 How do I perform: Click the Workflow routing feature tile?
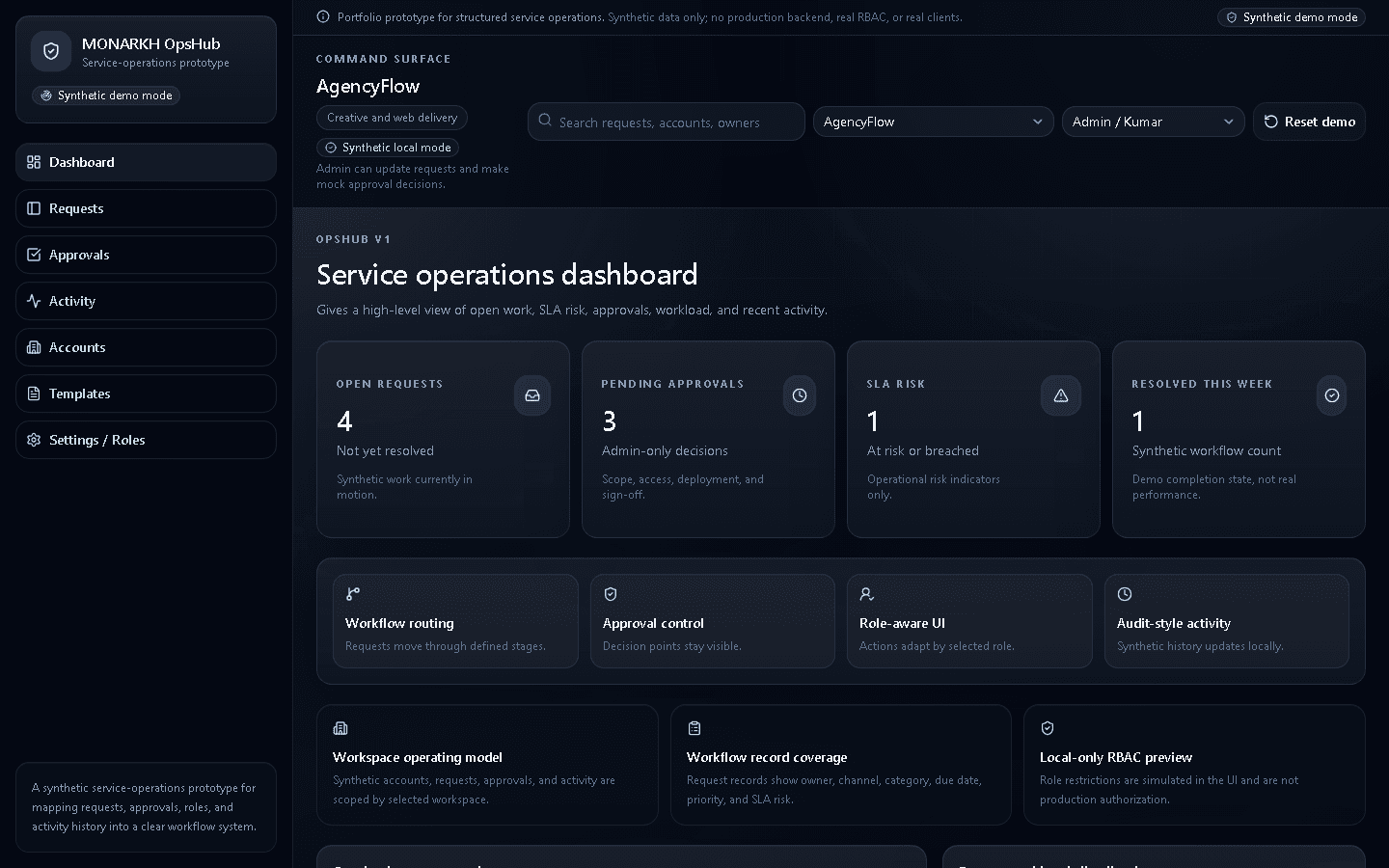click(455, 621)
